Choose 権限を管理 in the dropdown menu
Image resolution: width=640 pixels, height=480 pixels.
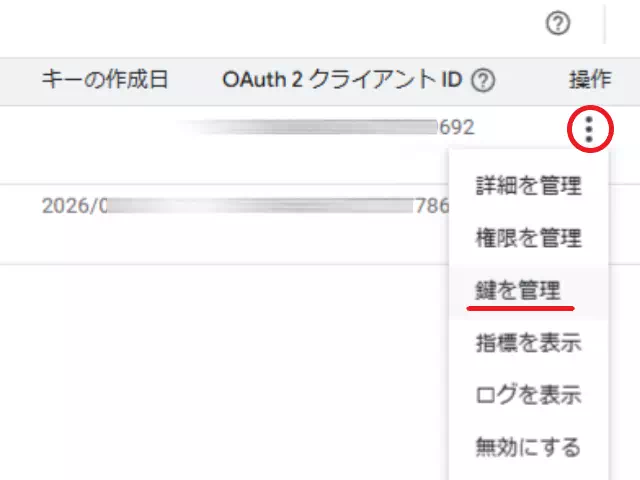[x=528, y=238]
